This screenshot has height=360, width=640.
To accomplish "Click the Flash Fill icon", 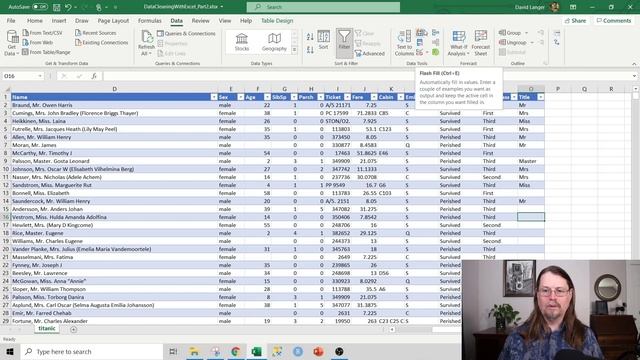I will tap(422, 33).
